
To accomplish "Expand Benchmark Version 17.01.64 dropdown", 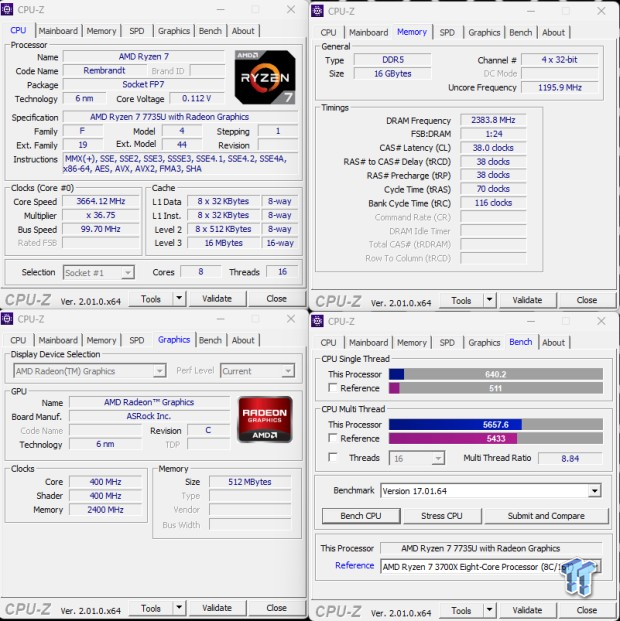I will click(x=594, y=491).
